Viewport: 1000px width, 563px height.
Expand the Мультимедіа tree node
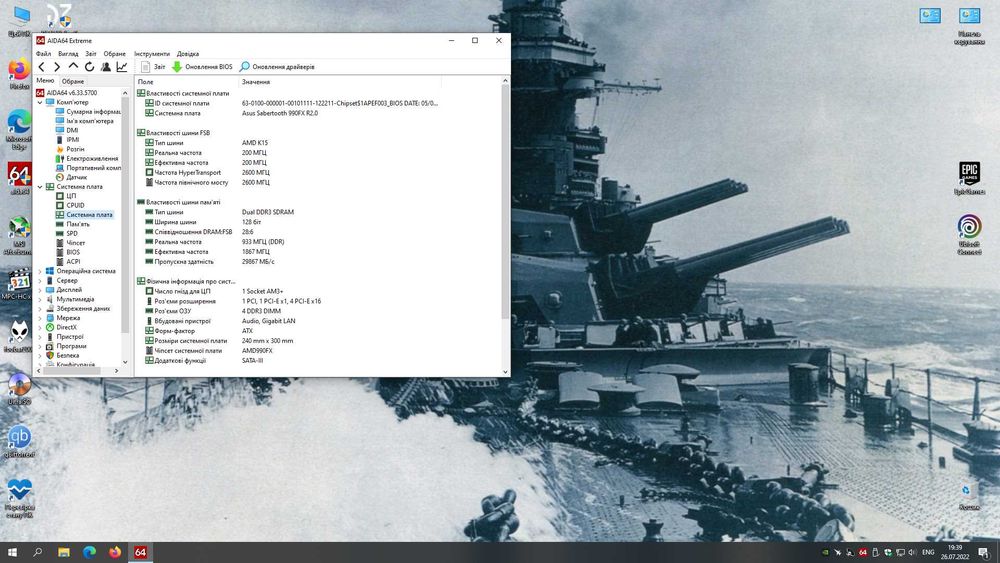pos(40,299)
